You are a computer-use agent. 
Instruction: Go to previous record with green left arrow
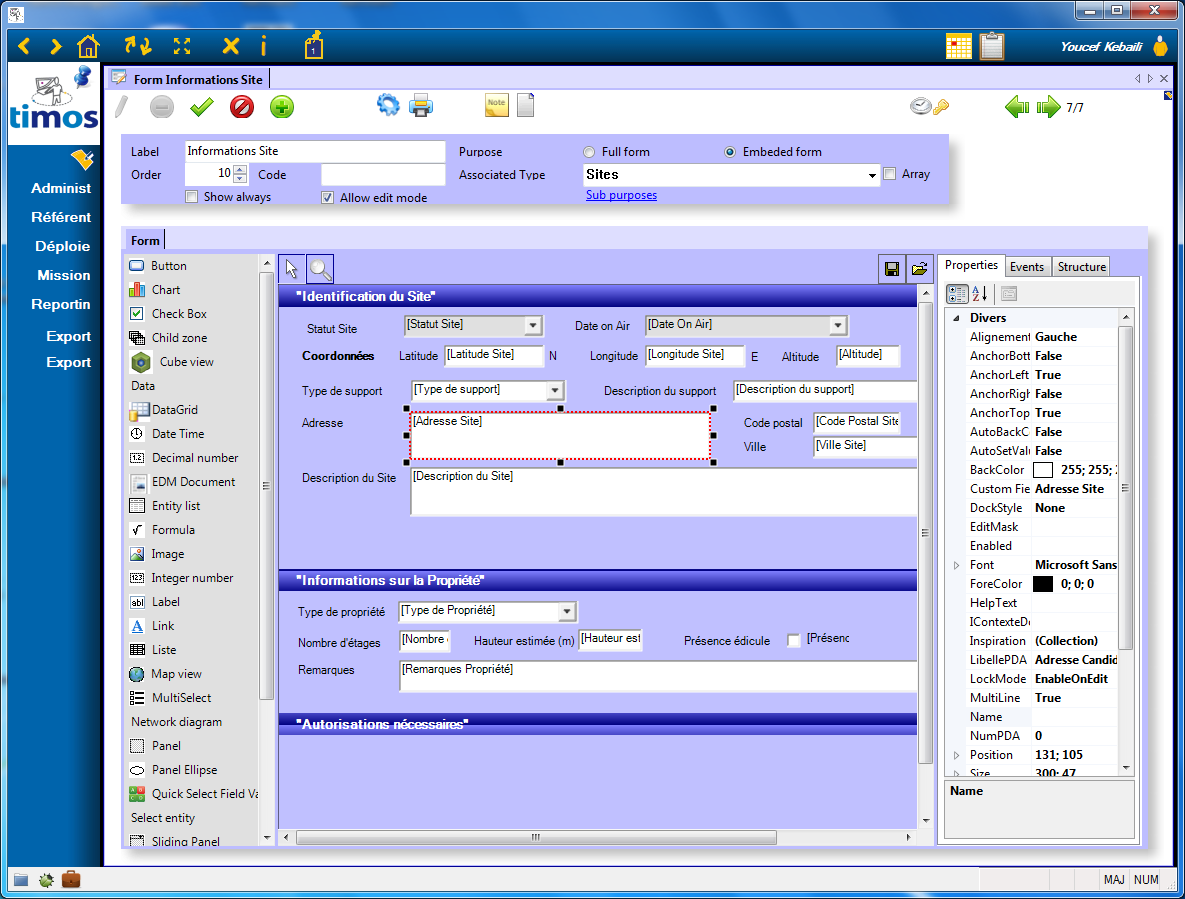coord(1016,107)
